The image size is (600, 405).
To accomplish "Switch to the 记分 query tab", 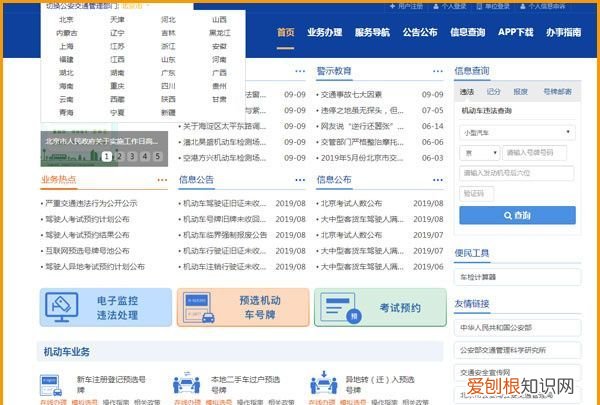I will (493, 92).
